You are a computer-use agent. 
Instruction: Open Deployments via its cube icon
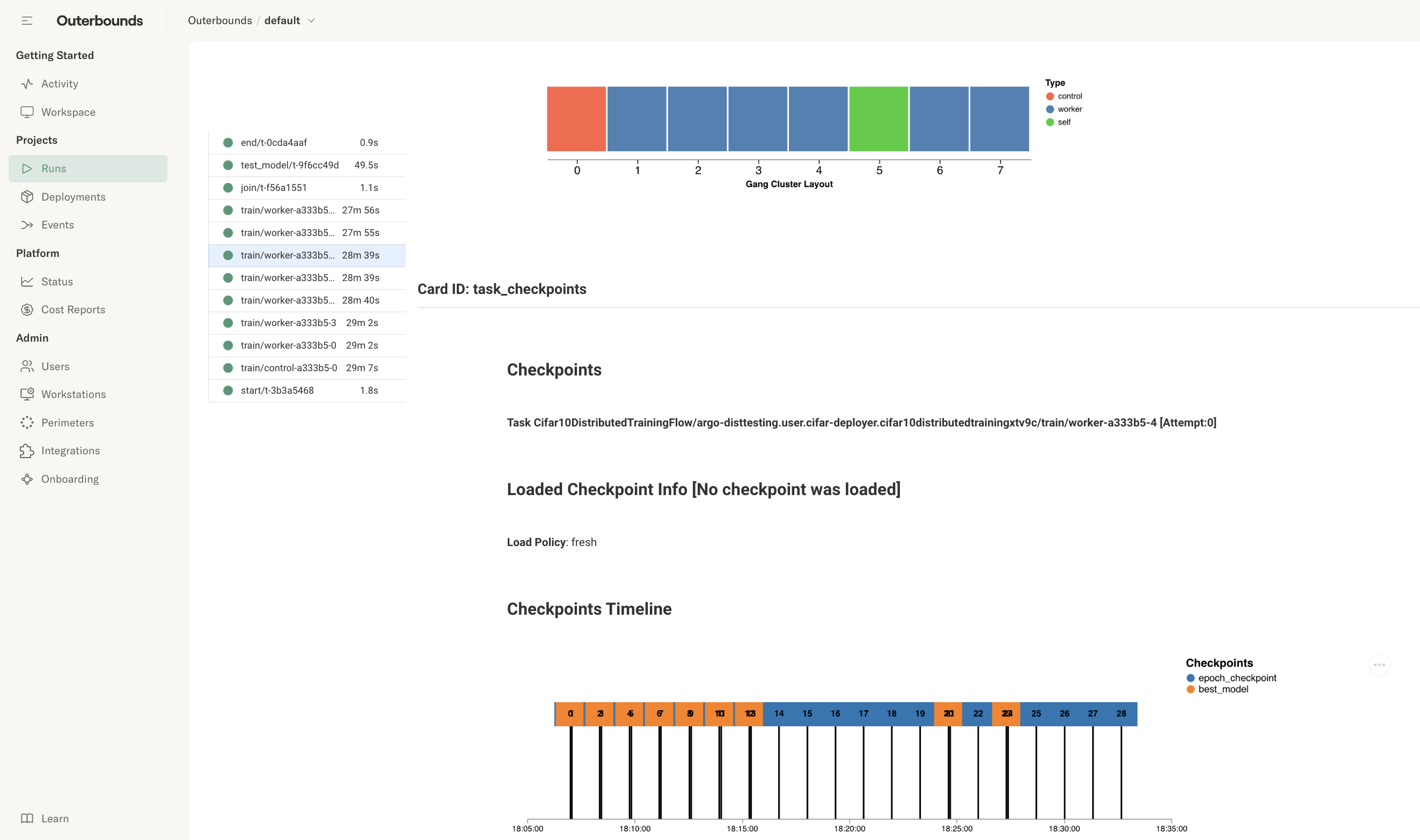[x=27, y=197]
